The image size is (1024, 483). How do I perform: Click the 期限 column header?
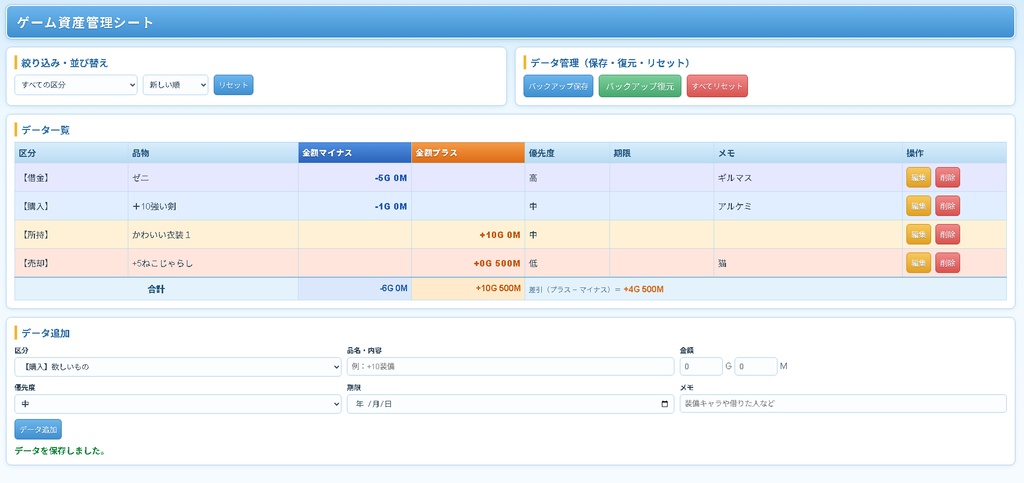[x=662, y=153]
